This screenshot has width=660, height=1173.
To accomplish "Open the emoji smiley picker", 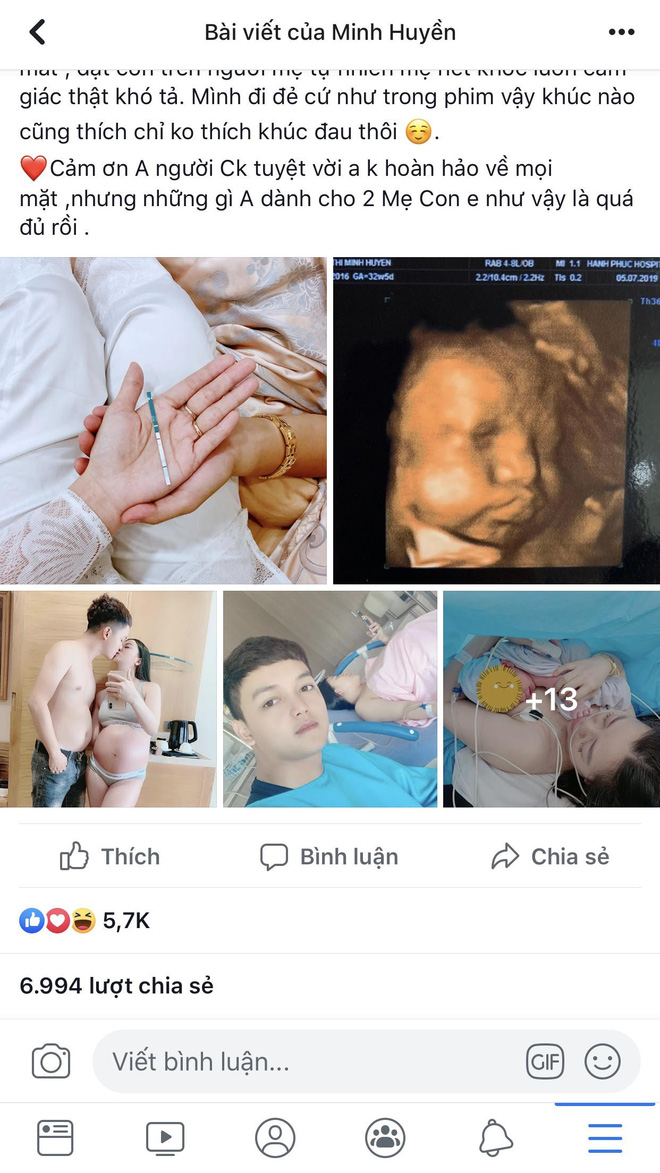I will 602,1062.
